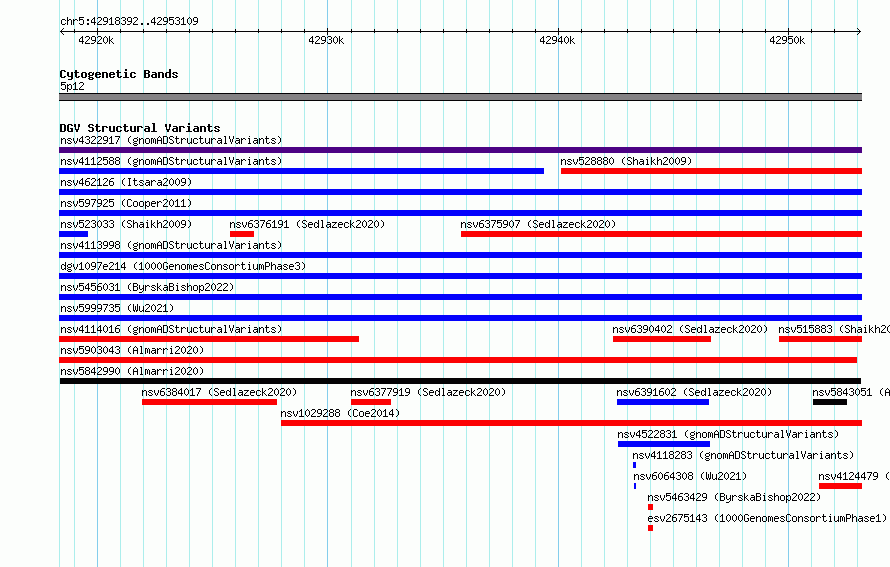Open nsv6391602 (Sedlazeck2020) label

coord(694,392)
